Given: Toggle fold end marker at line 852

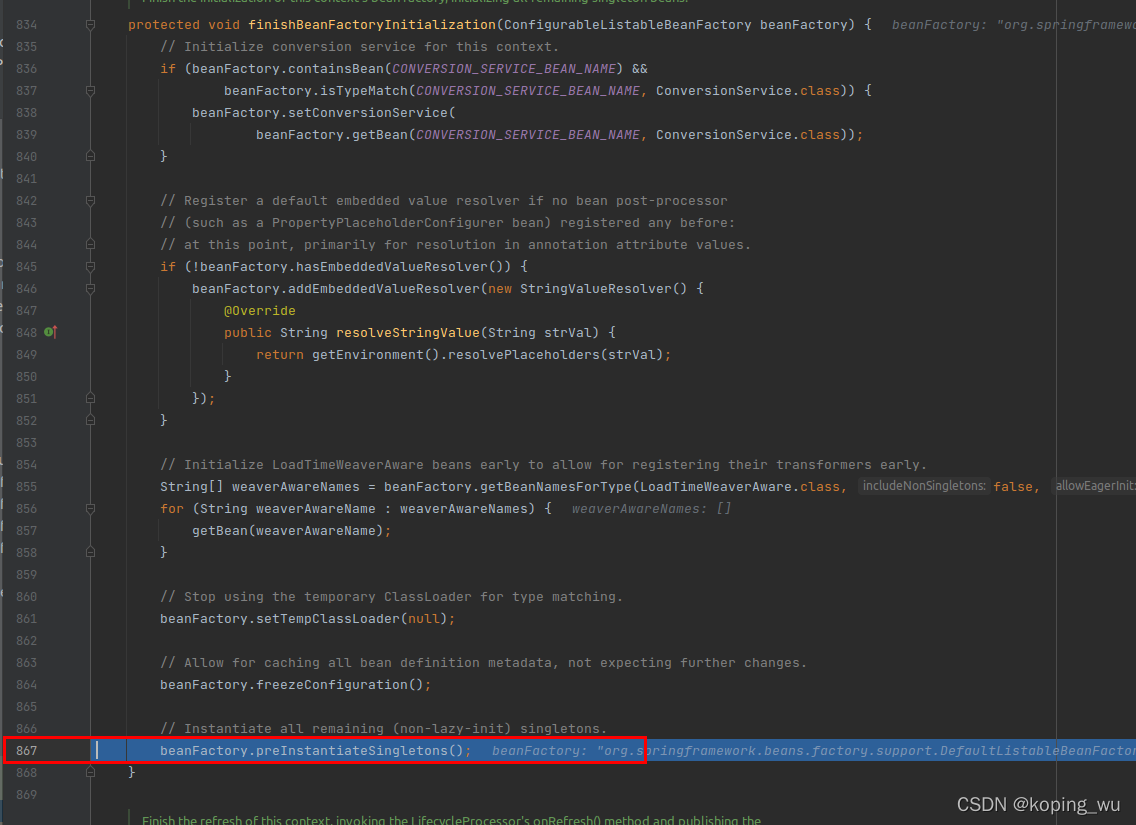Looking at the screenshot, I should tap(91, 420).
